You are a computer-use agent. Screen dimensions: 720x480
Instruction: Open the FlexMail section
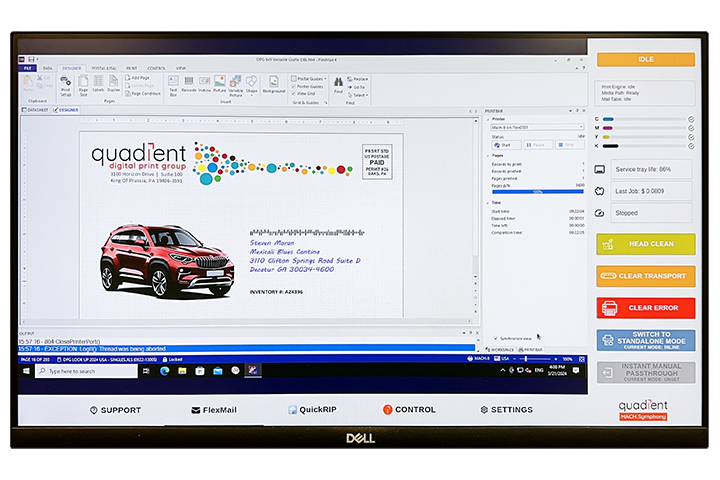click(214, 410)
